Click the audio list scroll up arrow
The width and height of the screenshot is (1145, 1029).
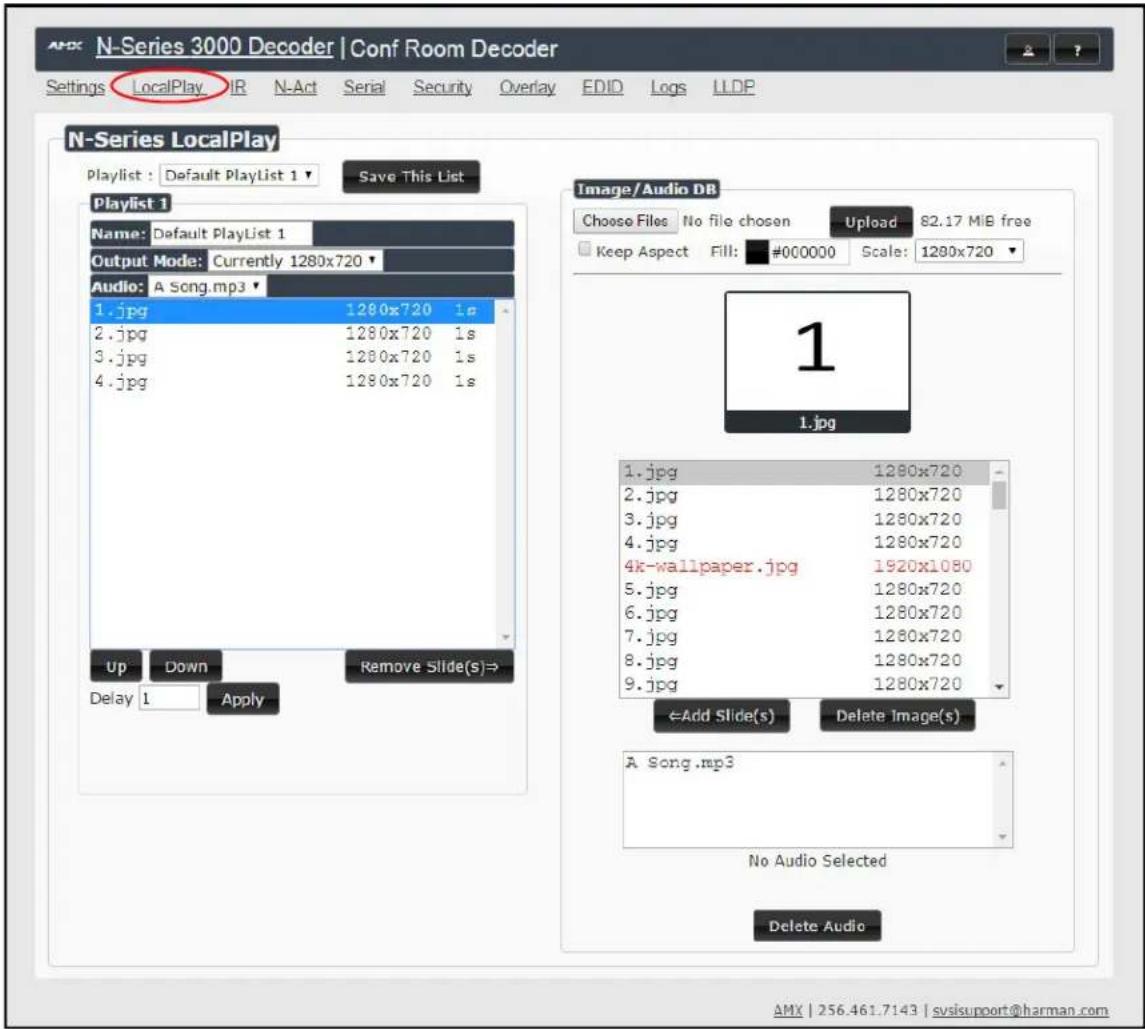click(1003, 763)
